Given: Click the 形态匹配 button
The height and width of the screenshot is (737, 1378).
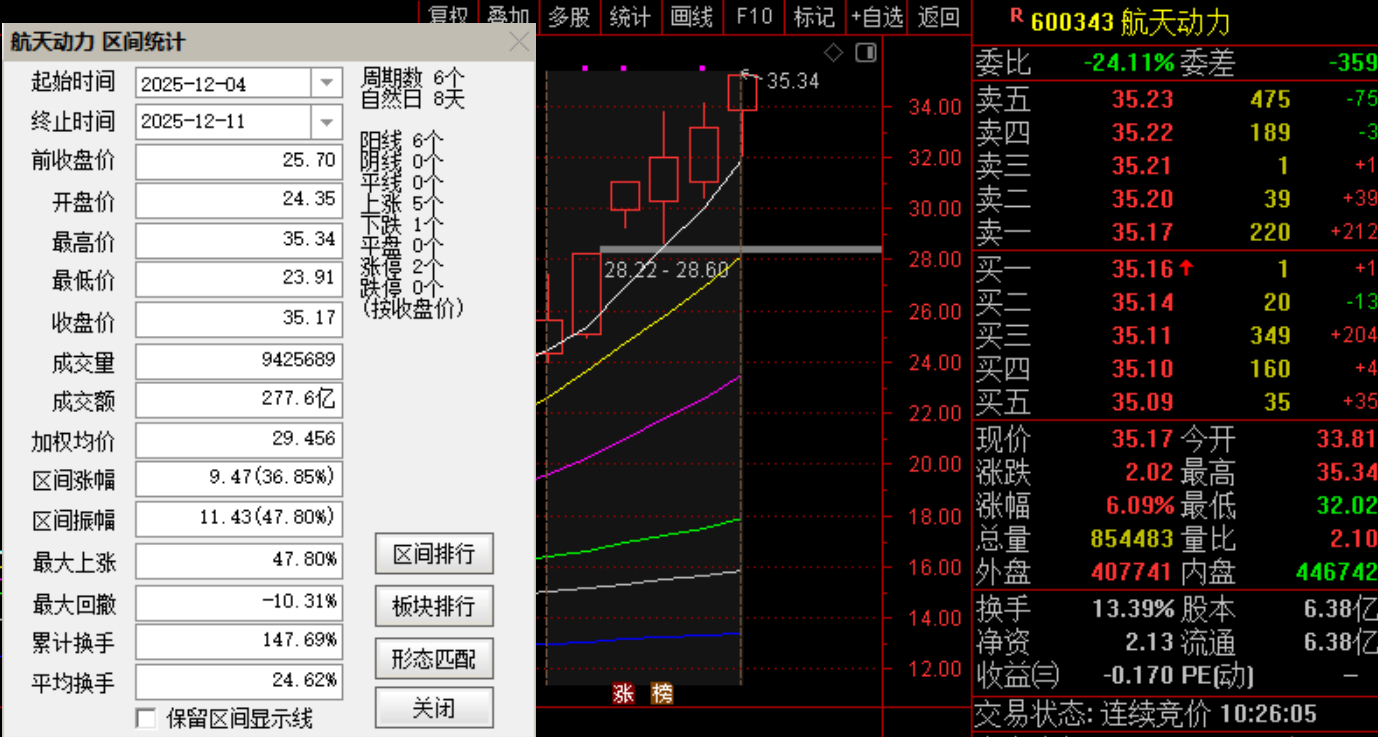Looking at the screenshot, I should click(x=434, y=659).
